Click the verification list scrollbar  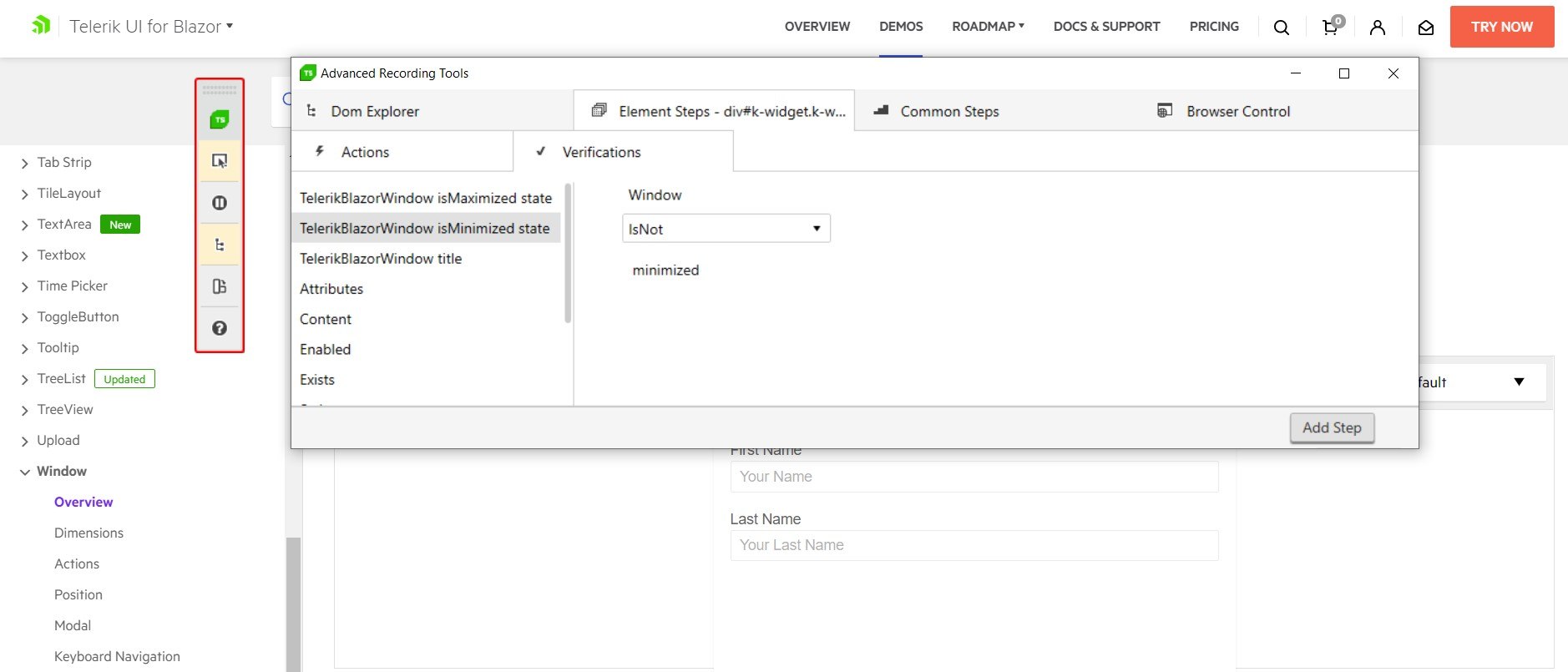(x=568, y=253)
